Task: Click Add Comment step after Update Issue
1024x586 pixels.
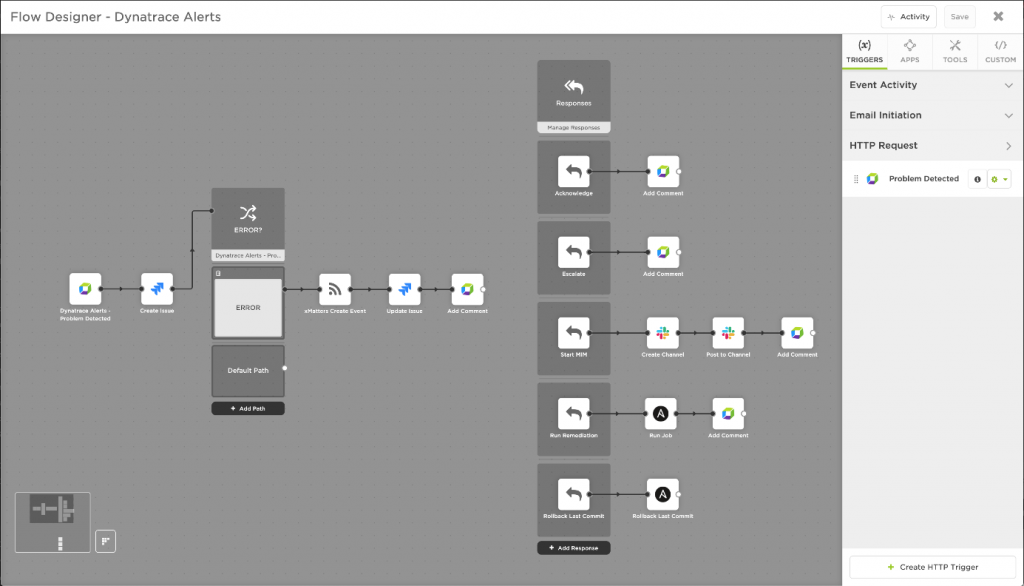Action: [468, 289]
